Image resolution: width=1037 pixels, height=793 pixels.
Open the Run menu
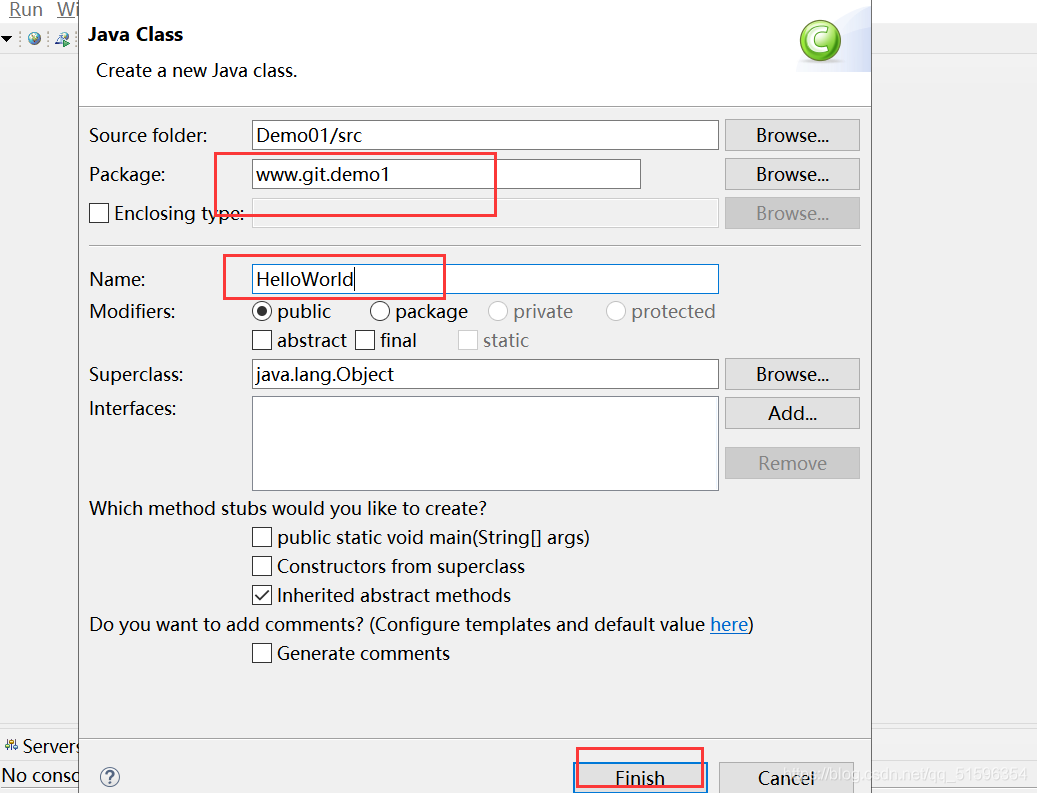(25, 9)
